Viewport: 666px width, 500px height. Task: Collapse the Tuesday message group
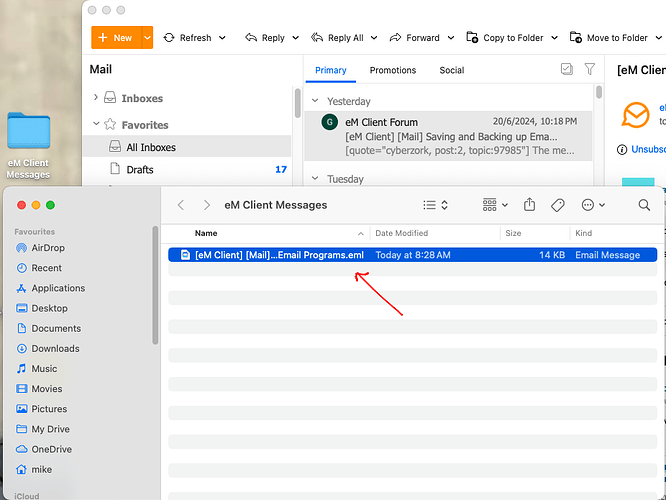tap(315, 178)
